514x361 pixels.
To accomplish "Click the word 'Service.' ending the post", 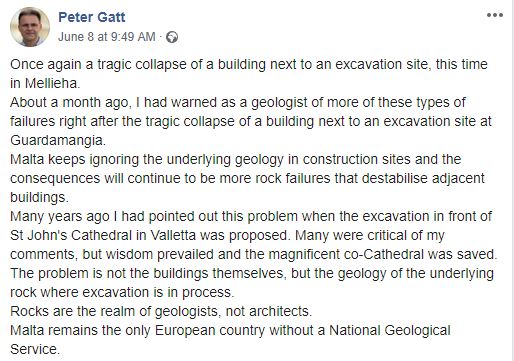I will (35, 350).
